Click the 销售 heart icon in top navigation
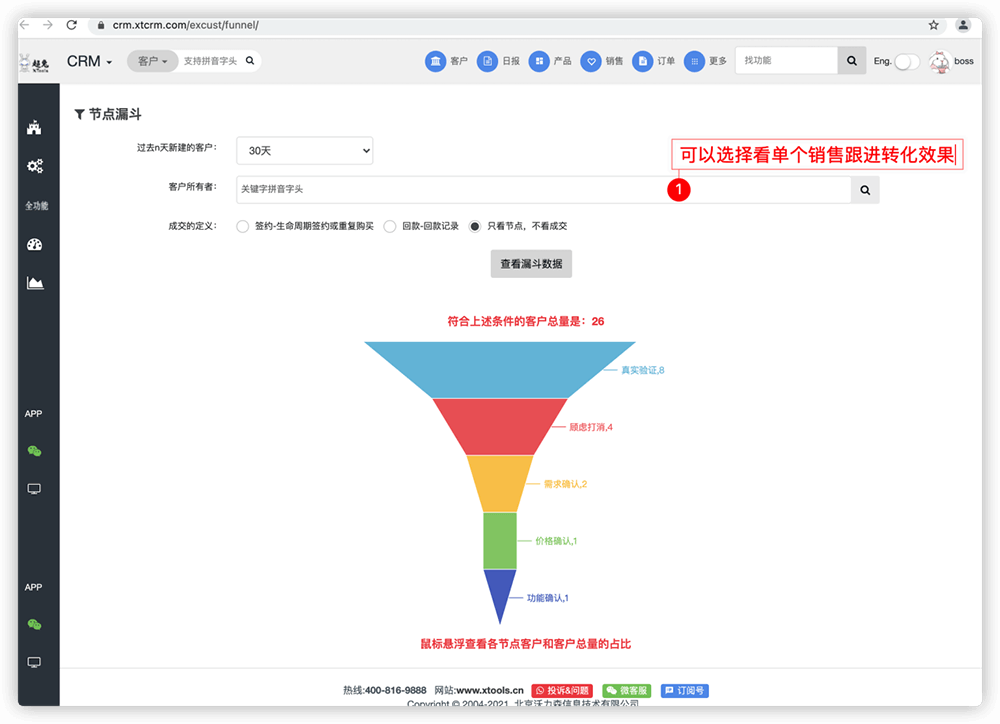This screenshot has width=1000, height=724. [591, 61]
